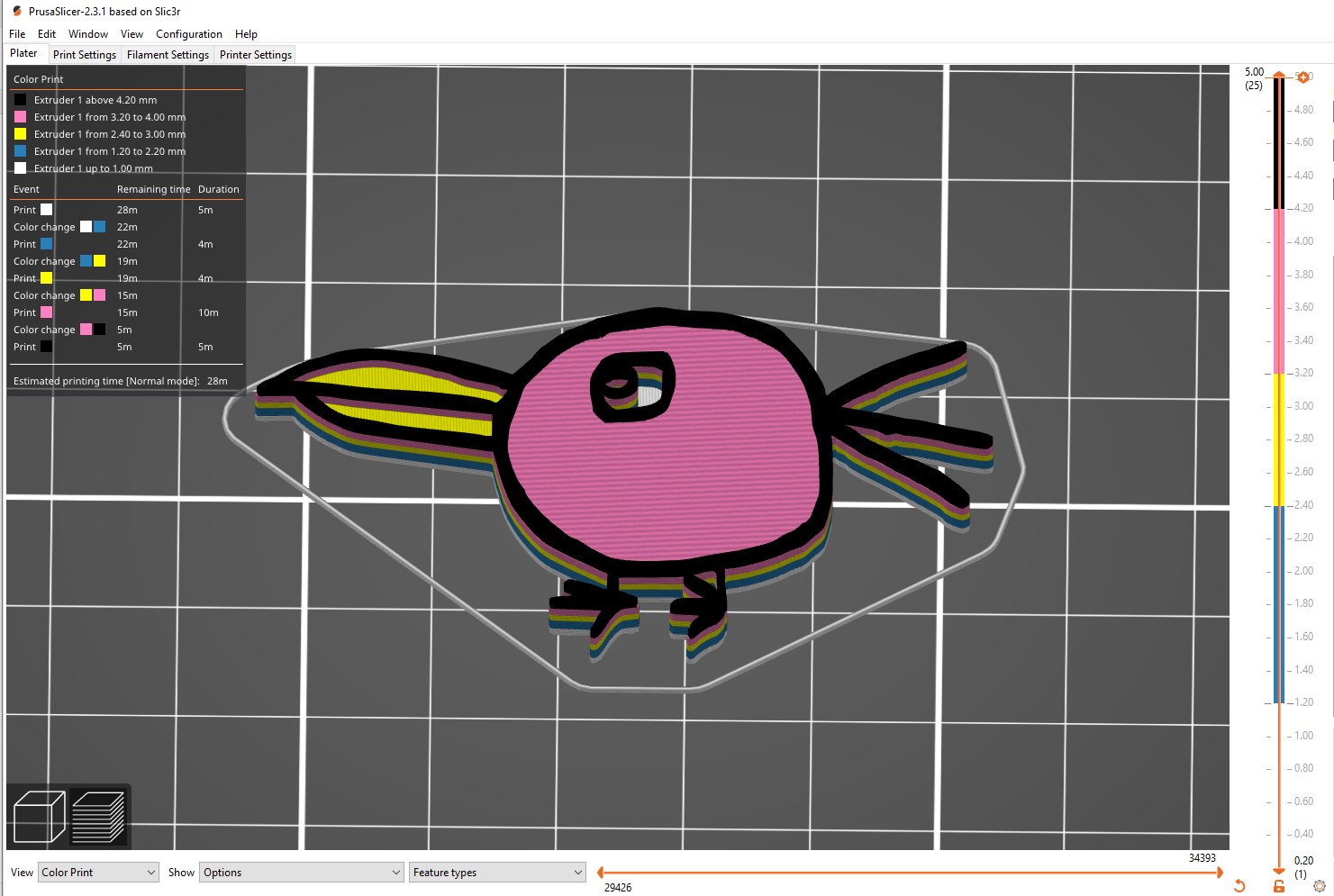Screen dimensions: 1334x896
Task: Click the pink swatch for 3.20 to 4.00 mm
Action: 20,117
